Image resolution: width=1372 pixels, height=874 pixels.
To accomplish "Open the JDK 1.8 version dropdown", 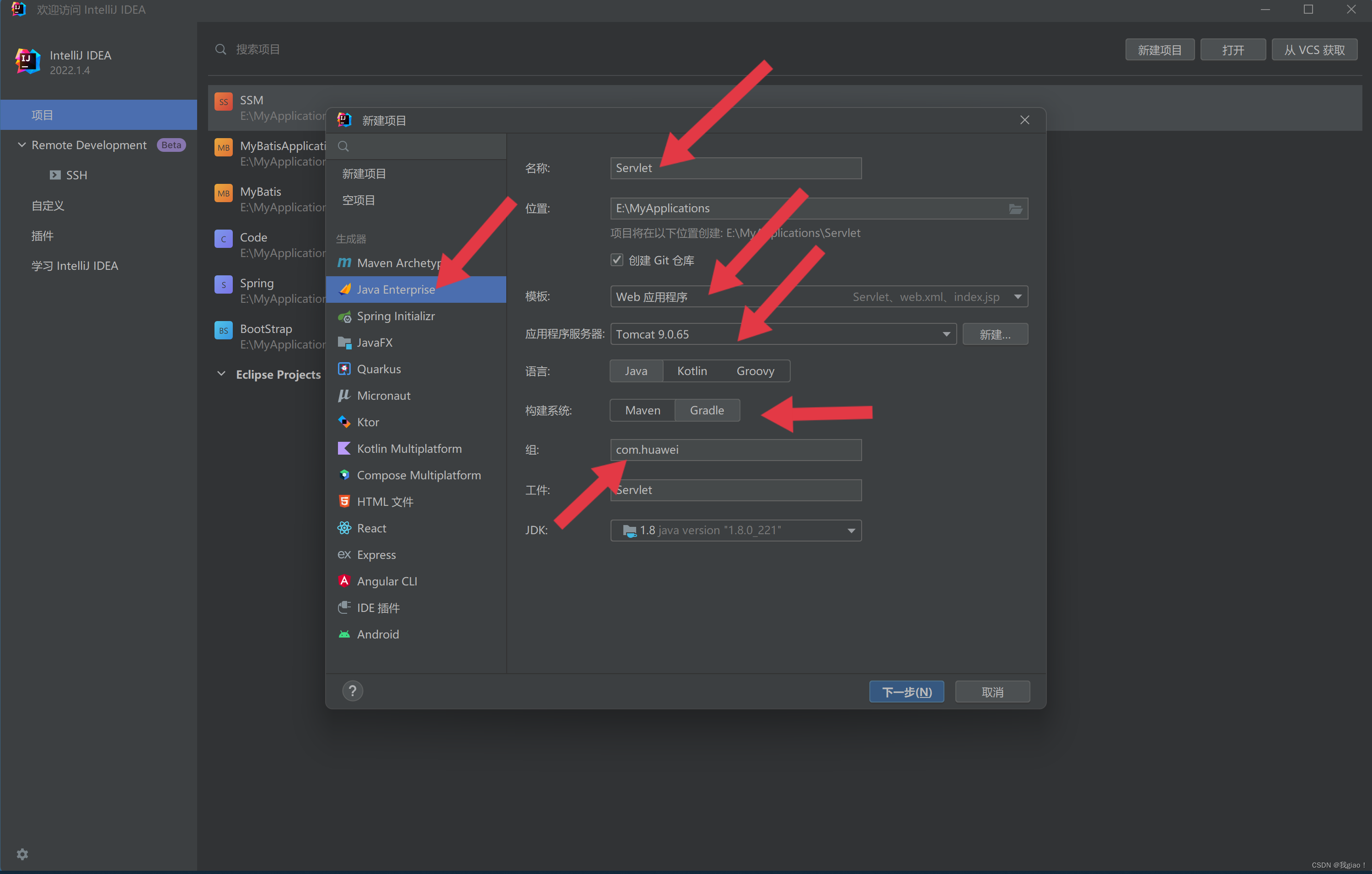I will coord(735,531).
